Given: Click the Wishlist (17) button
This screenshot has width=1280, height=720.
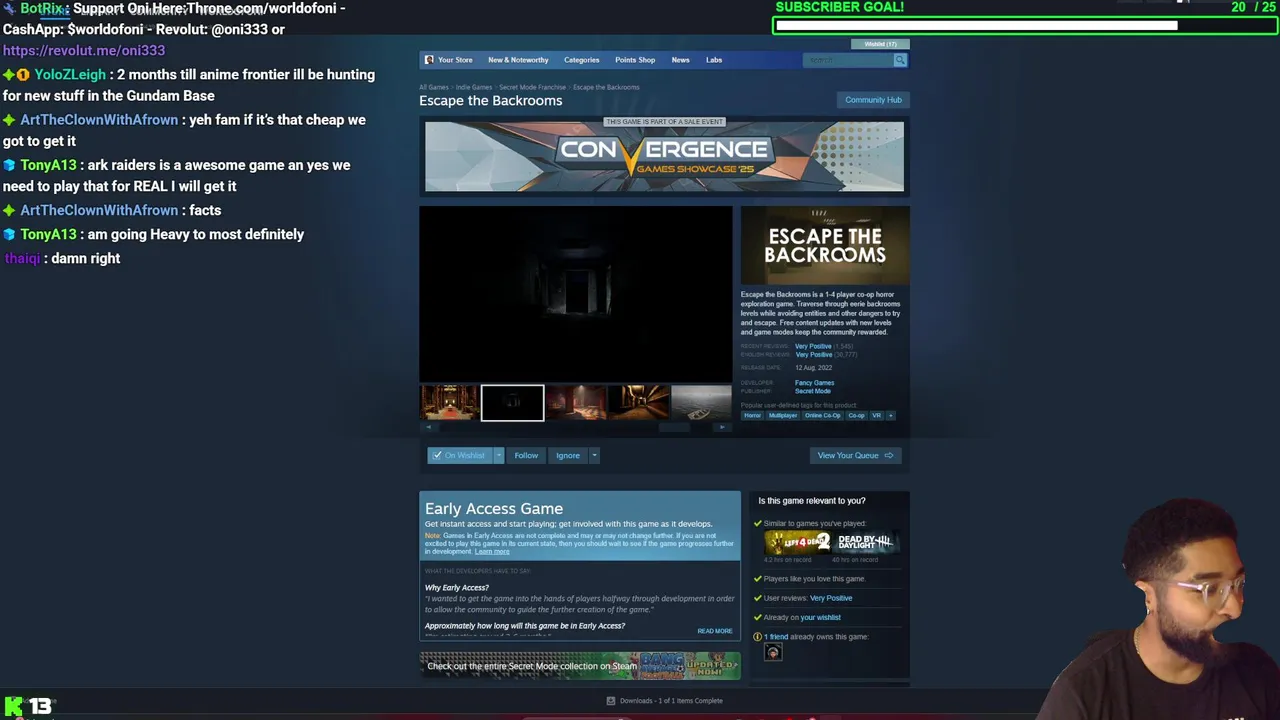Looking at the screenshot, I should pyautogui.click(x=881, y=44).
